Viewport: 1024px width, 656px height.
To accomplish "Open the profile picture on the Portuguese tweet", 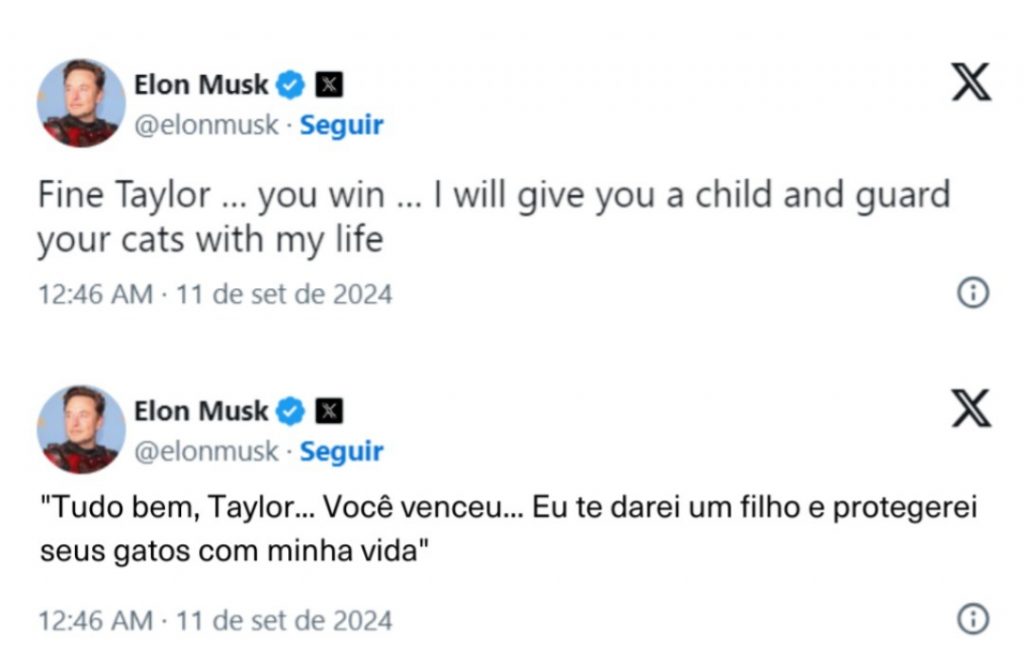I will 81,429.
